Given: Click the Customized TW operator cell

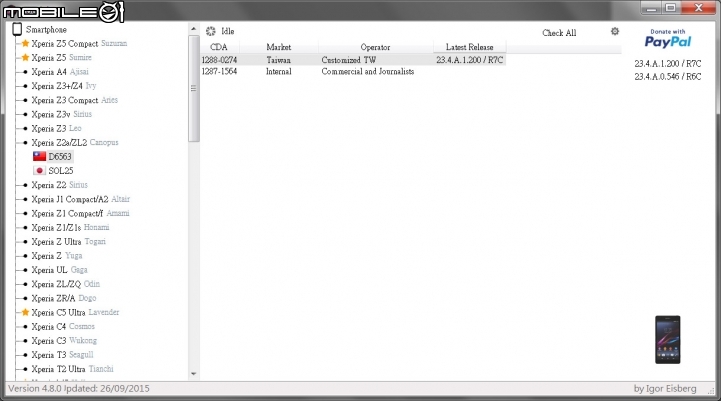Looking at the screenshot, I should [349, 60].
